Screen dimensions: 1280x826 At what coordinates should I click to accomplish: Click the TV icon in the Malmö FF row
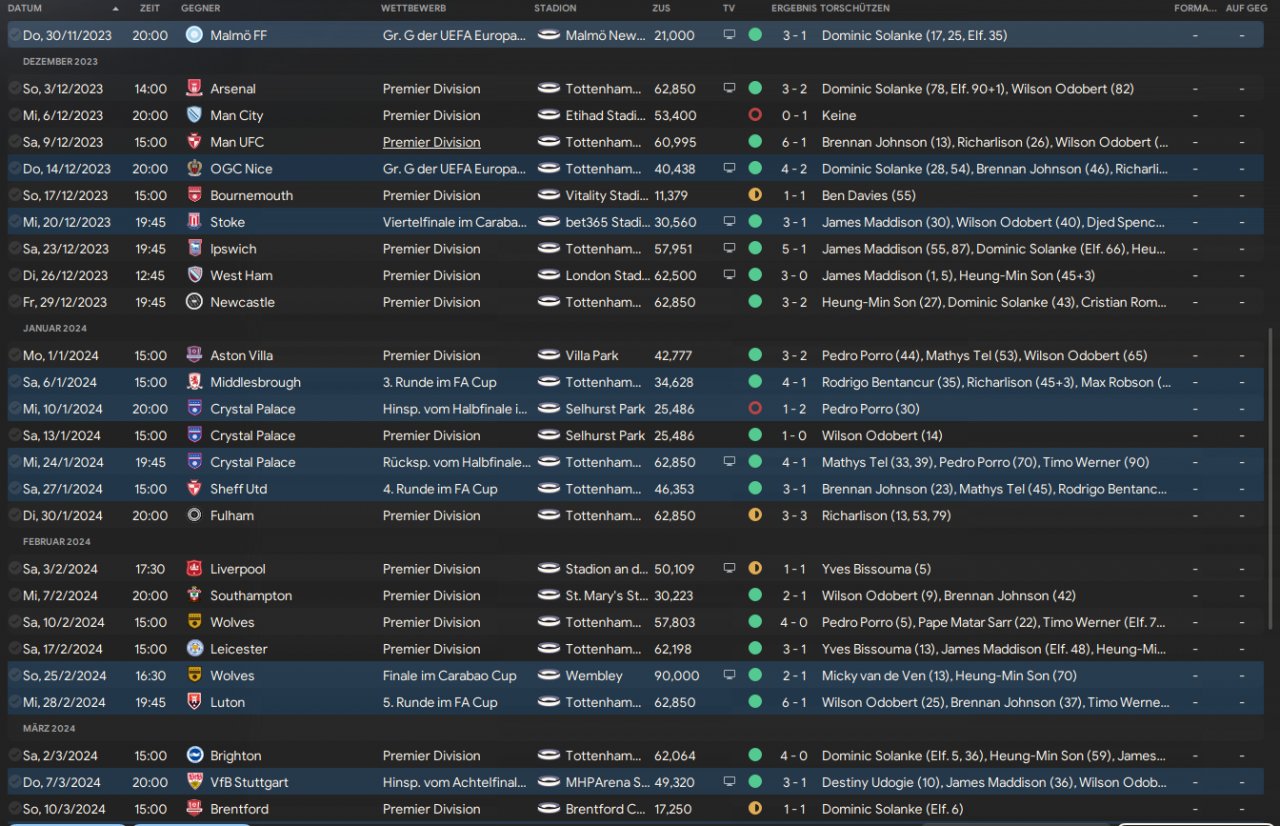click(x=729, y=35)
